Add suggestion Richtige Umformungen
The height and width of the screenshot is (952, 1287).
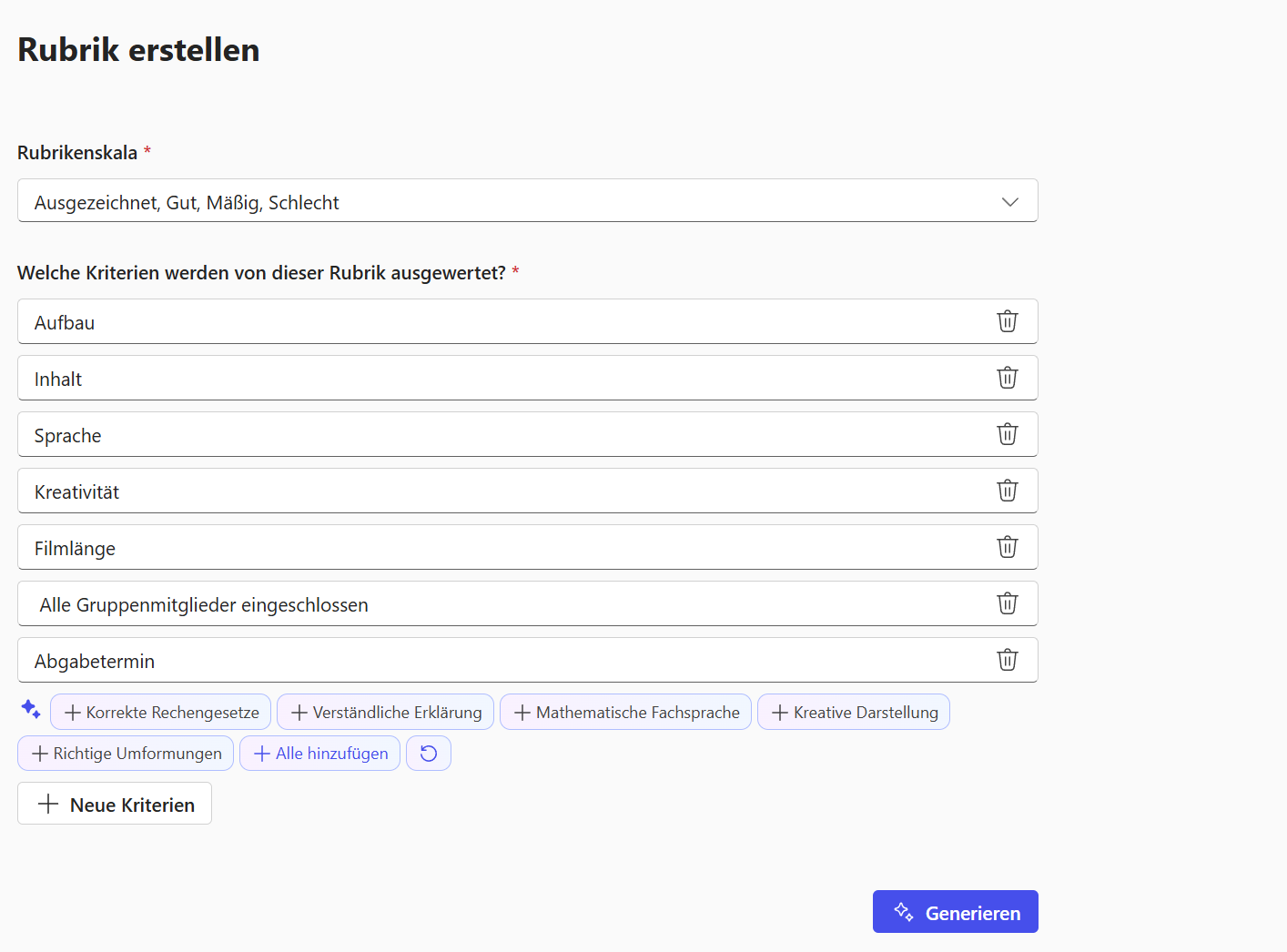point(127,754)
